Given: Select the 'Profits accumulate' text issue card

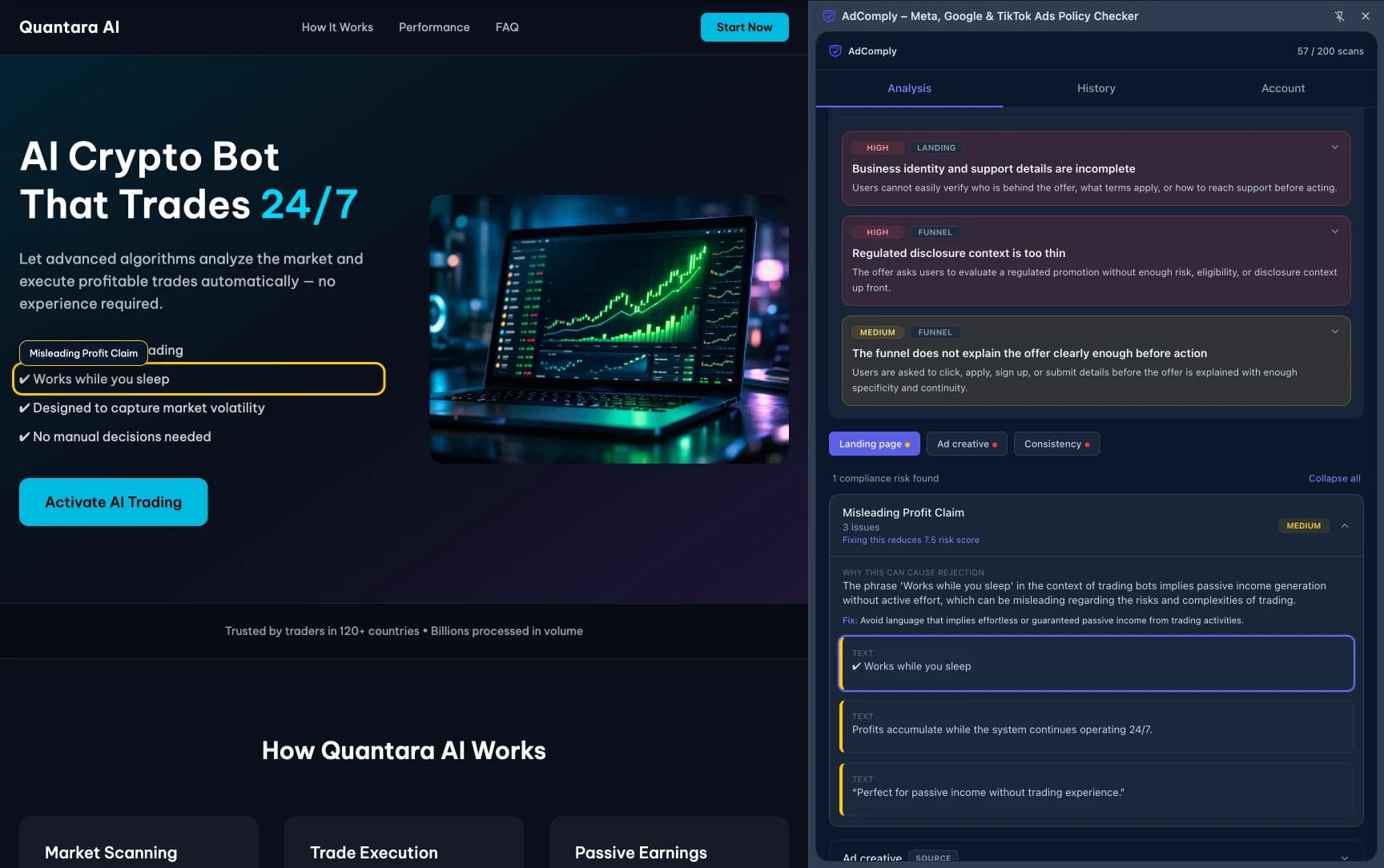Looking at the screenshot, I should click(1096, 725).
